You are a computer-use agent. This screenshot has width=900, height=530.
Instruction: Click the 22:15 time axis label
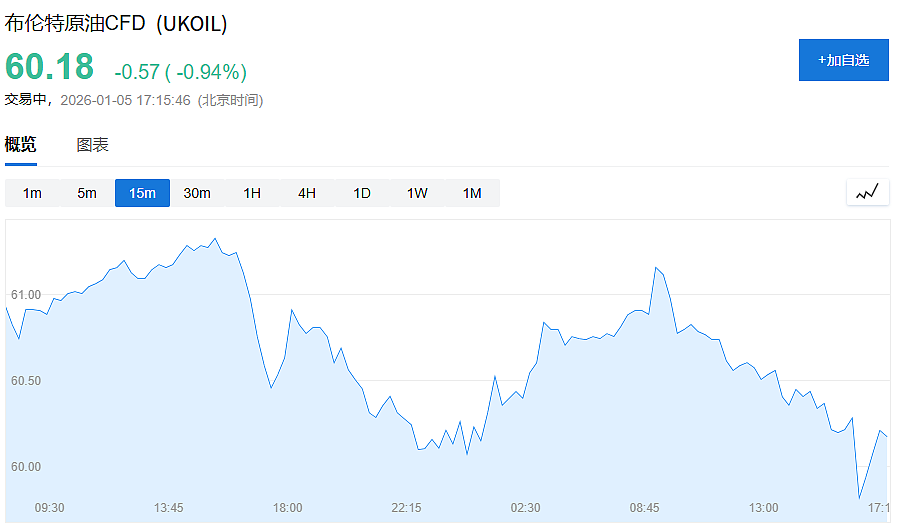(x=406, y=508)
